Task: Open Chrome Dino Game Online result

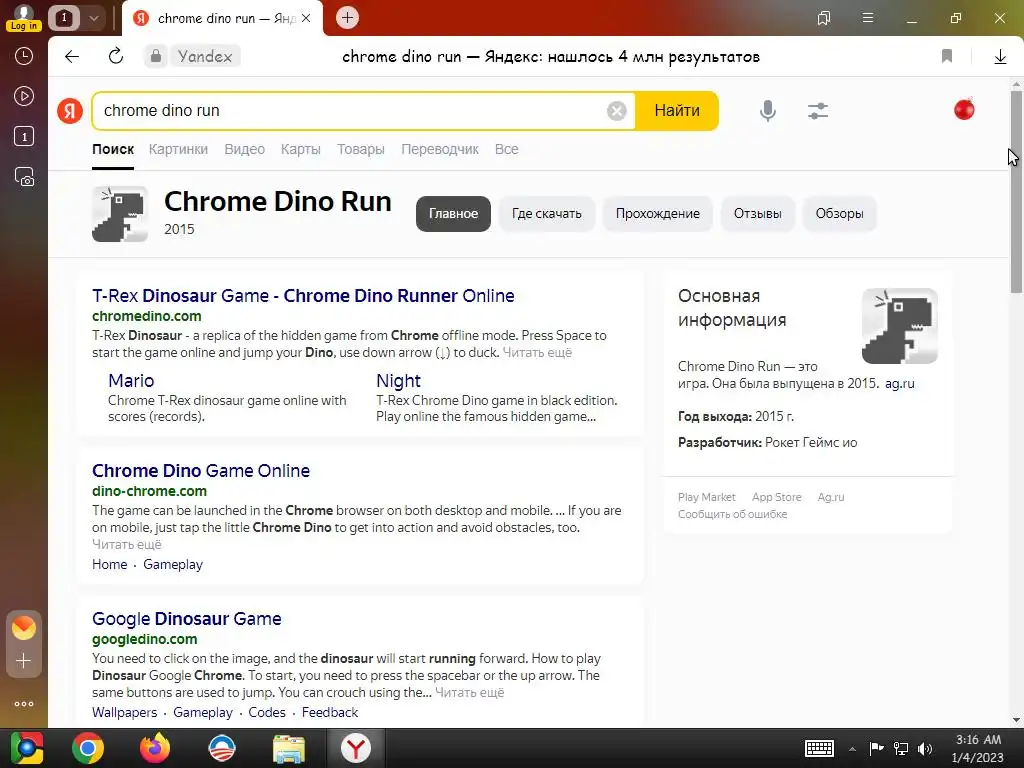Action: pos(201,471)
